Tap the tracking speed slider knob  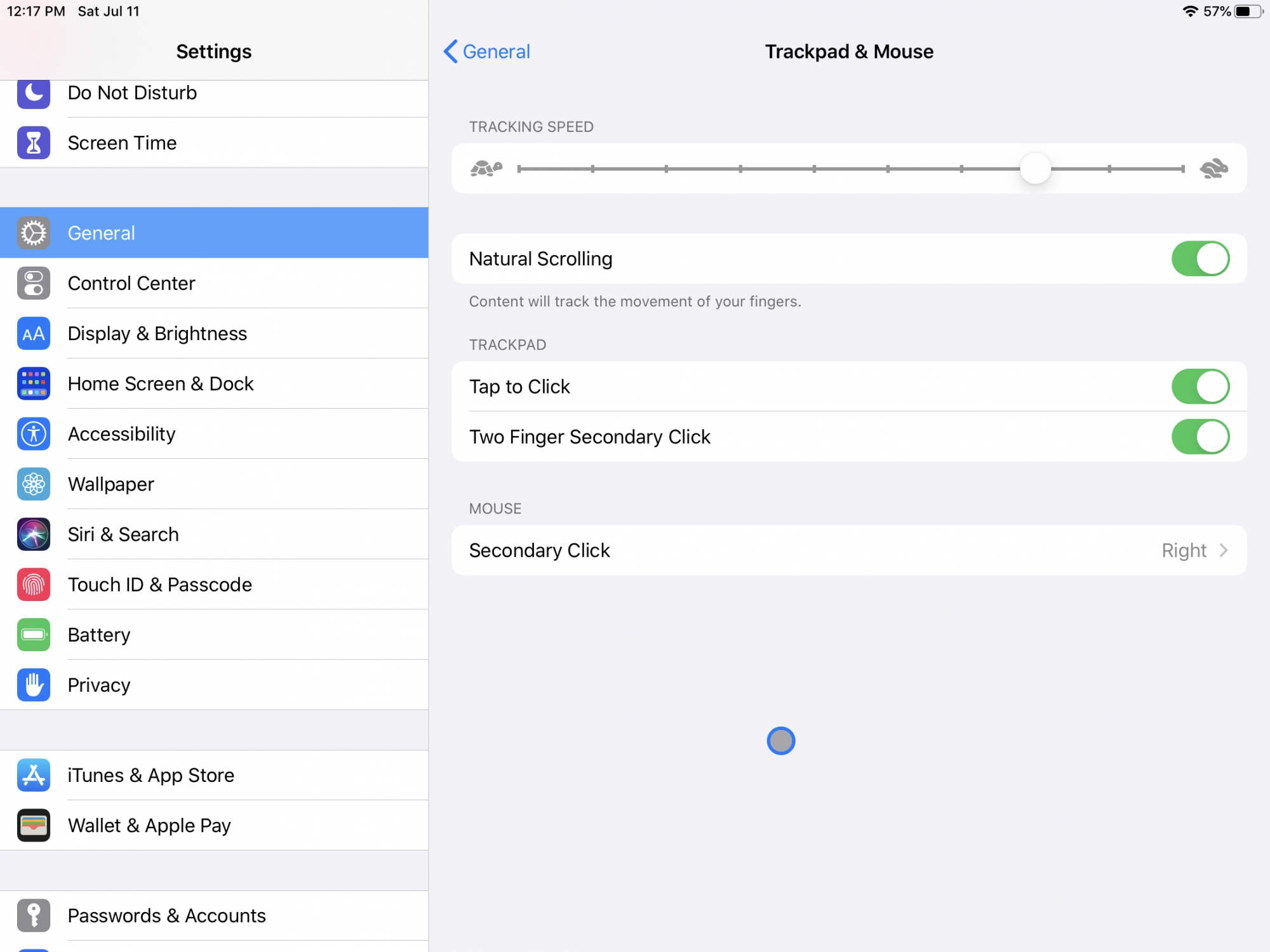1035,169
